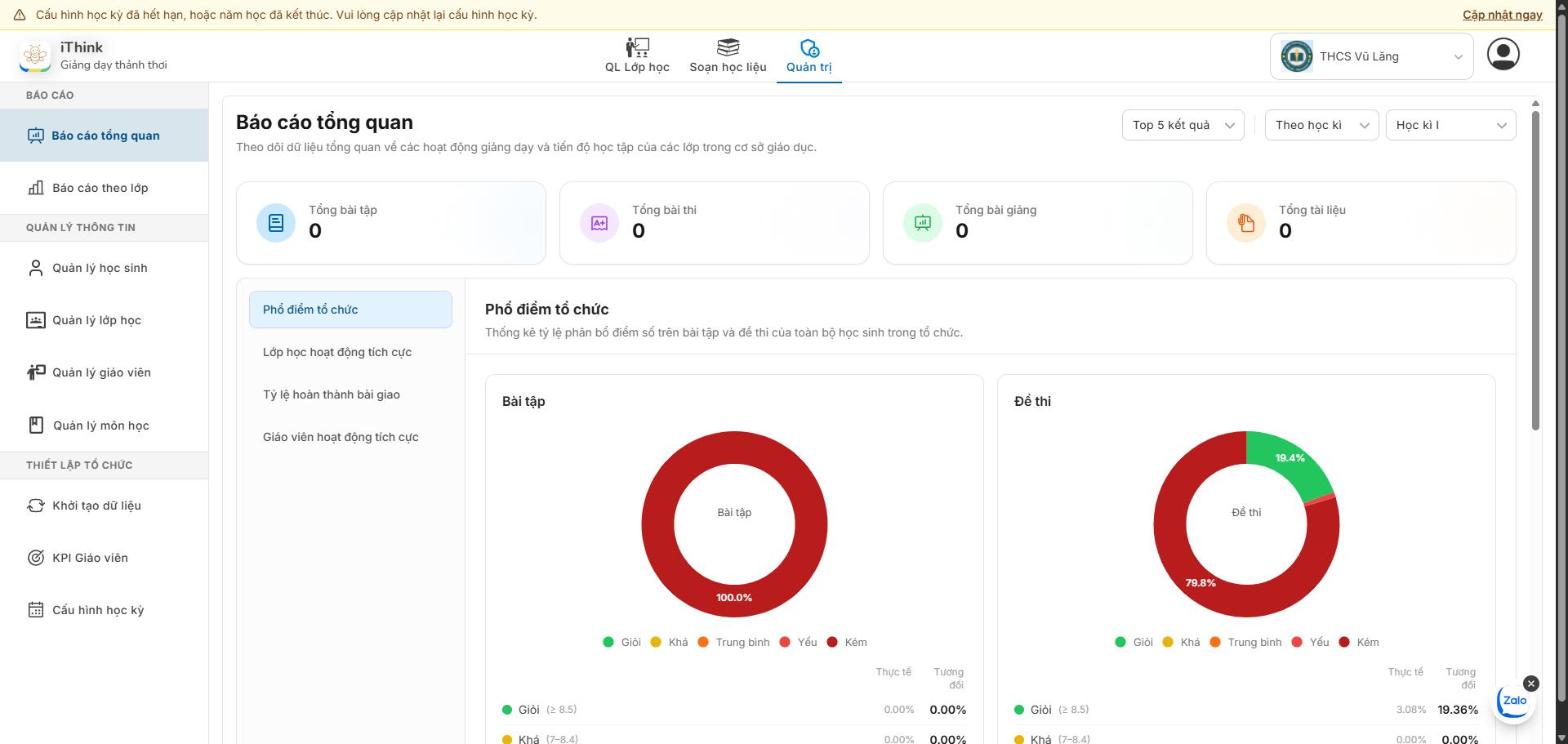The image size is (1568, 744).
Task: Select Phổ điểm tổ chức report tab
Action: coord(351,310)
